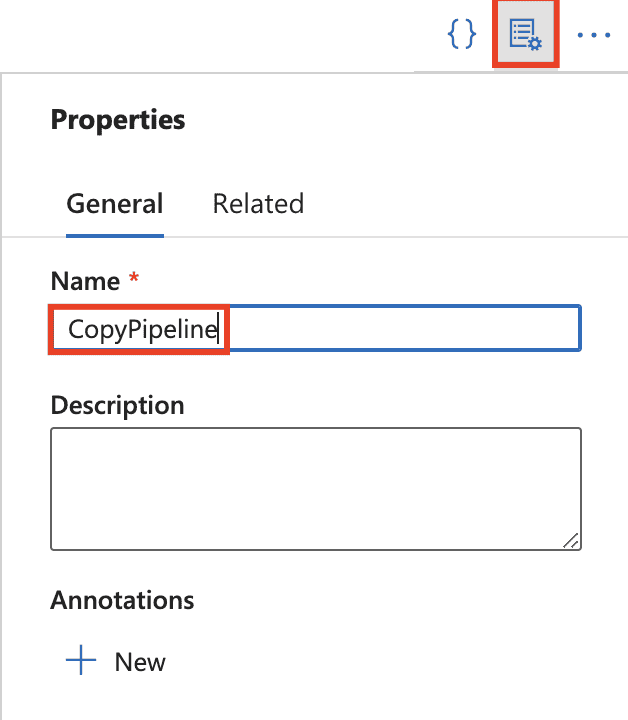628x720 pixels.
Task: Click the blue underline beneath General tab
Action: [x=114, y=235]
